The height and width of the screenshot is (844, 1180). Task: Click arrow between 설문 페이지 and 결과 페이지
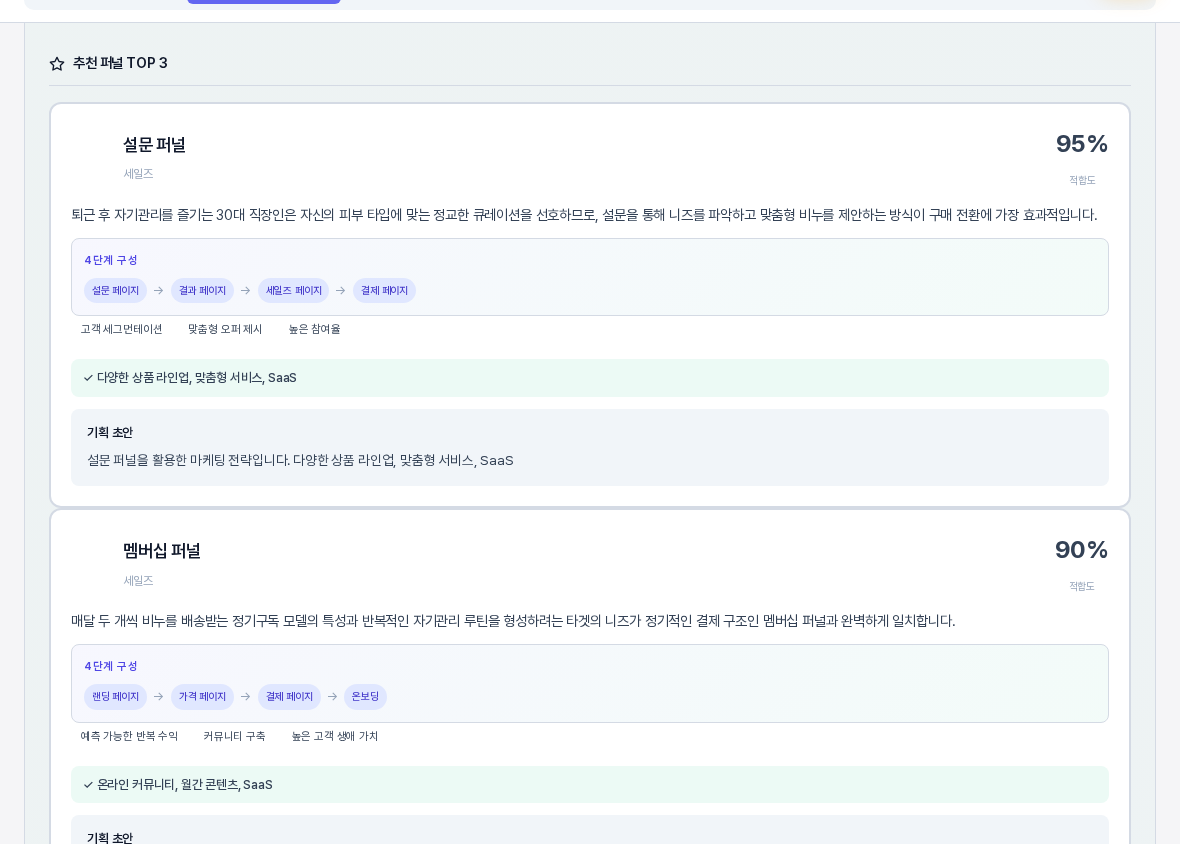pyautogui.click(x=159, y=290)
